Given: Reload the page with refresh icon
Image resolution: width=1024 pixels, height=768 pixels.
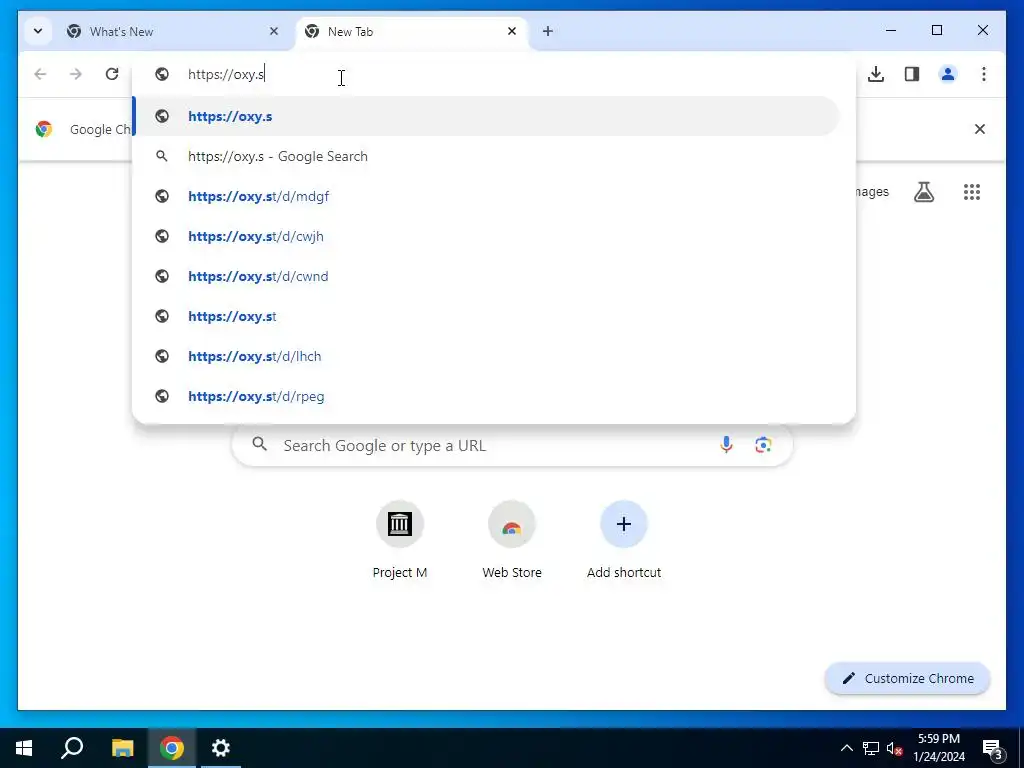Looking at the screenshot, I should click(x=112, y=74).
